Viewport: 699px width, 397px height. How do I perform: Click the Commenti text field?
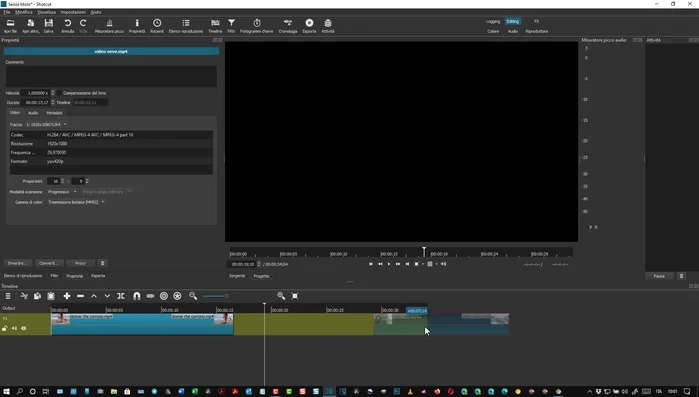[111, 76]
